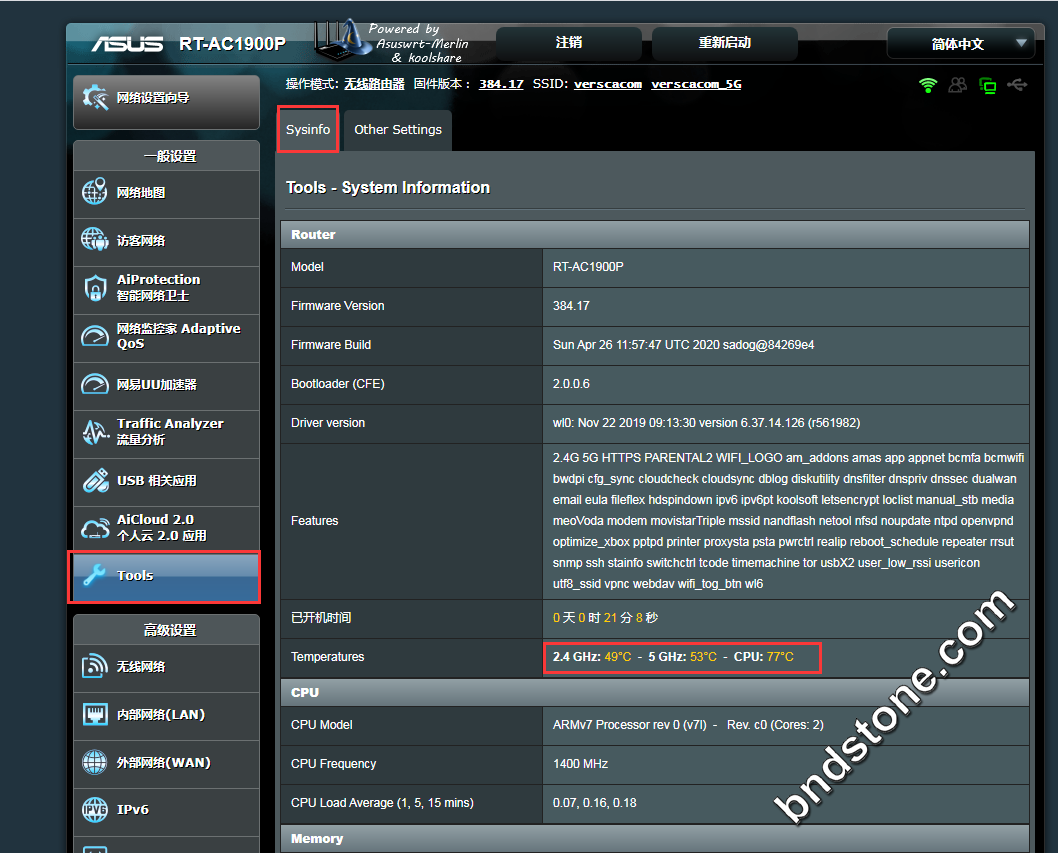Select Traffic Analyzer 流量分析 menu
The height and width of the screenshot is (853, 1058).
[166, 433]
